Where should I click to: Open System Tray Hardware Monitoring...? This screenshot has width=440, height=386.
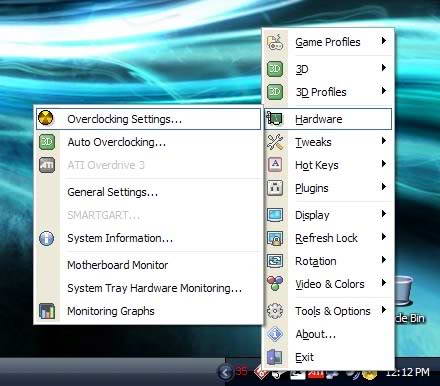click(148, 288)
